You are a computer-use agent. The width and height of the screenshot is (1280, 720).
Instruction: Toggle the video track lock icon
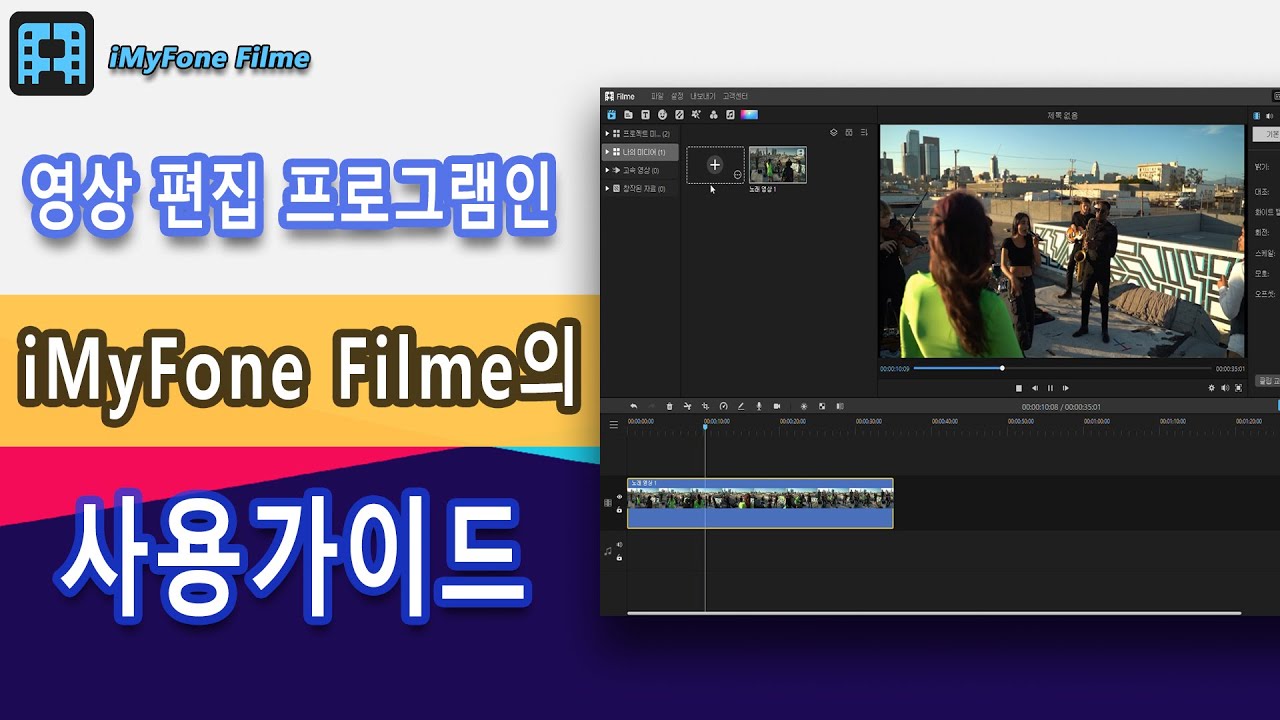click(619, 509)
